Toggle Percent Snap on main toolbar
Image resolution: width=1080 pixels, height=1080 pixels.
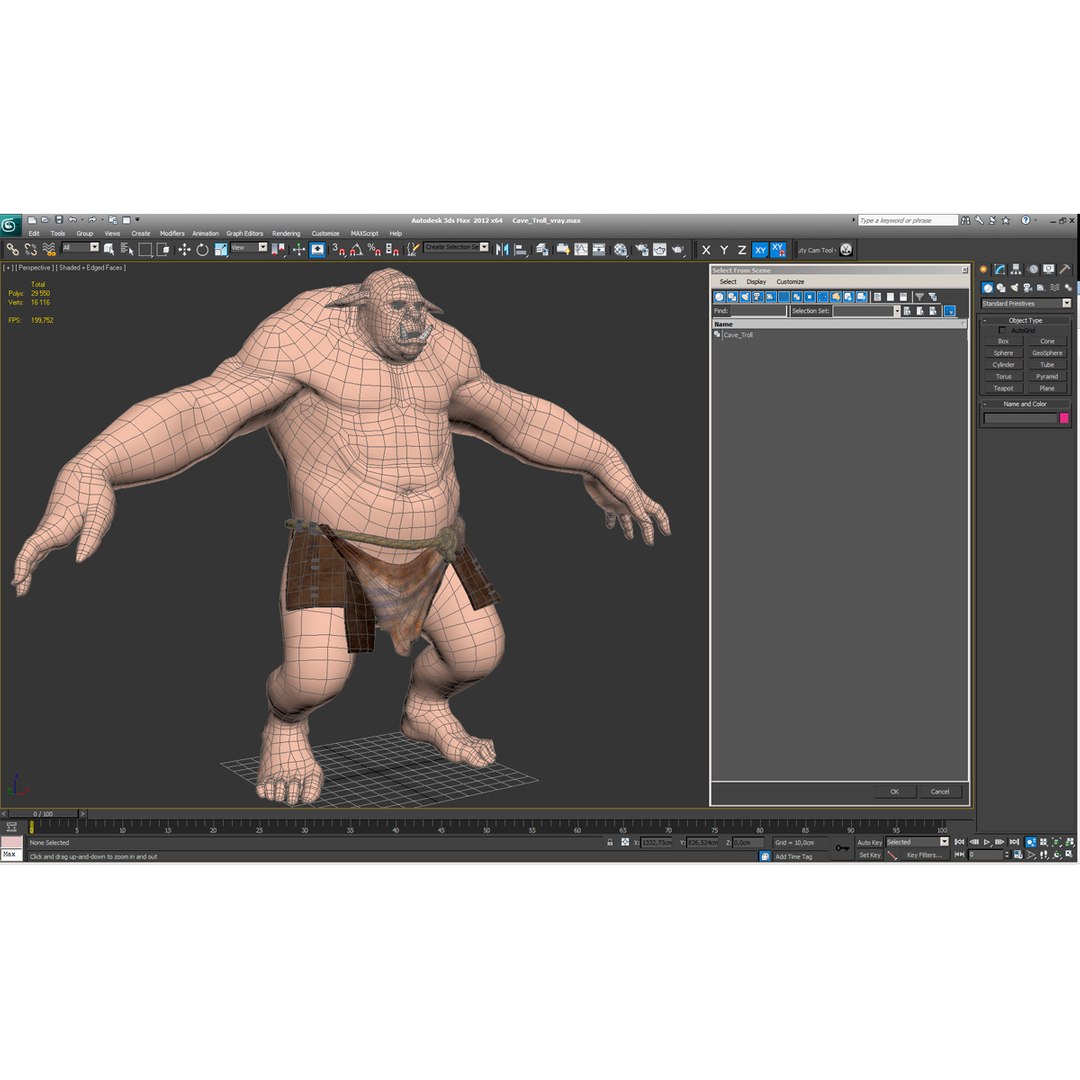[x=374, y=249]
